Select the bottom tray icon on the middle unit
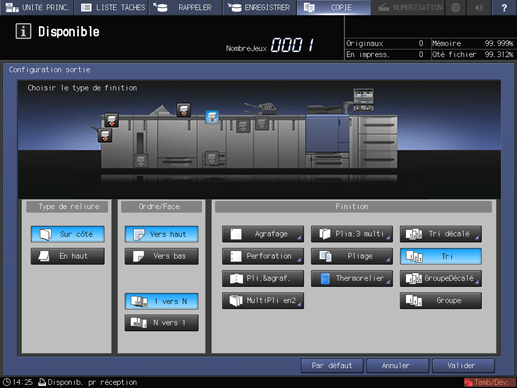Screen dimensions: 517x388 tap(212, 158)
